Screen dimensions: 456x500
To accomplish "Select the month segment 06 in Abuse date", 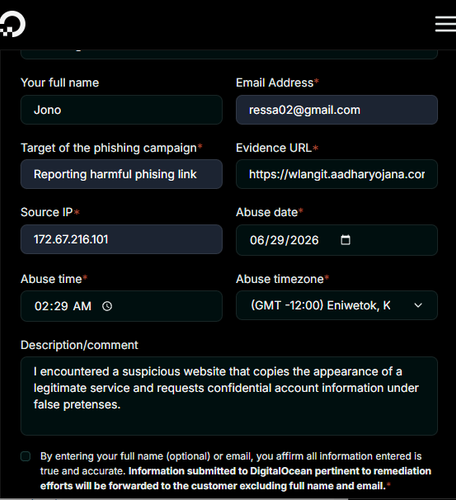I will [x=256, y=240].
